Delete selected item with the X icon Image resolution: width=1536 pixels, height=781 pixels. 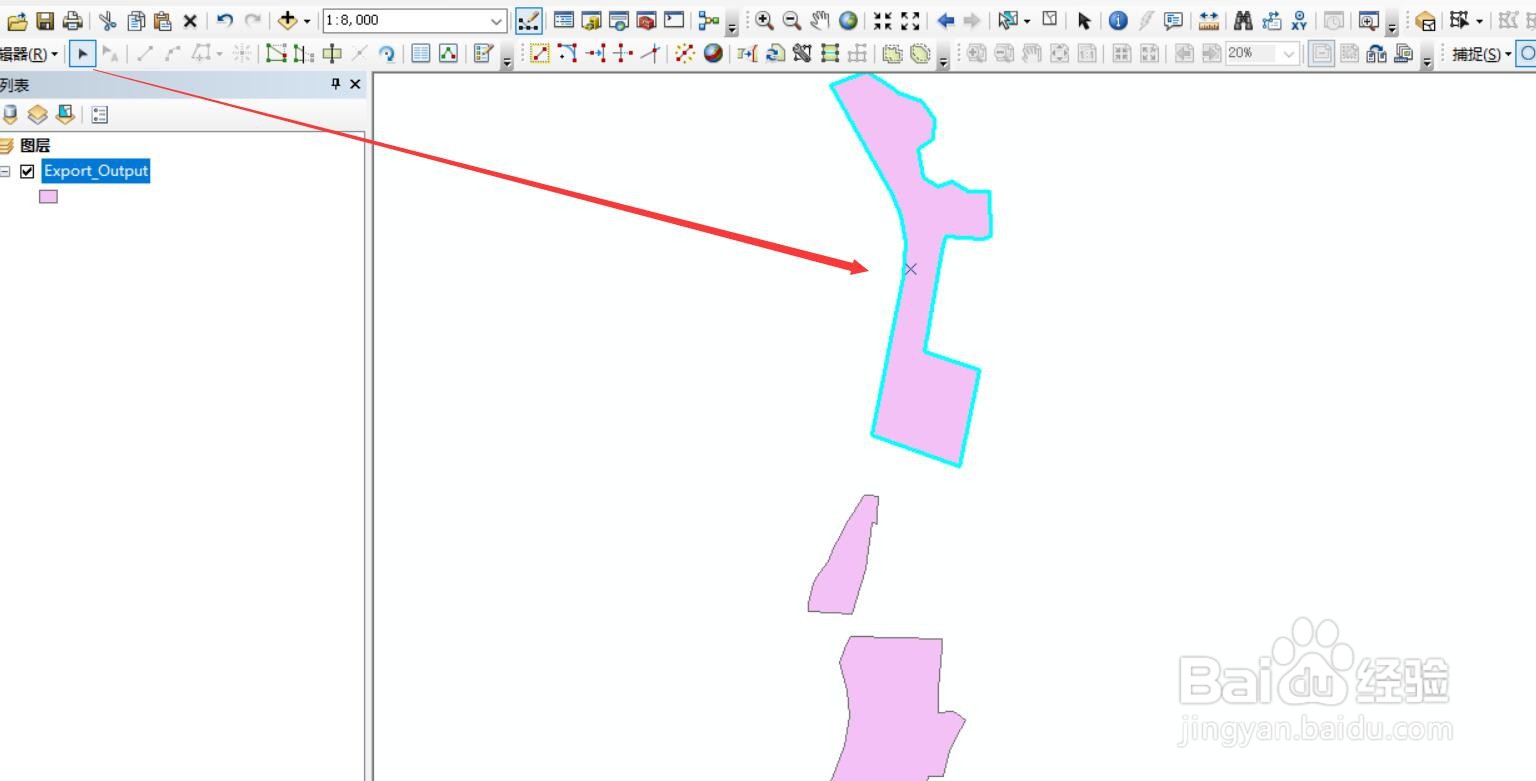coord(189,20)
